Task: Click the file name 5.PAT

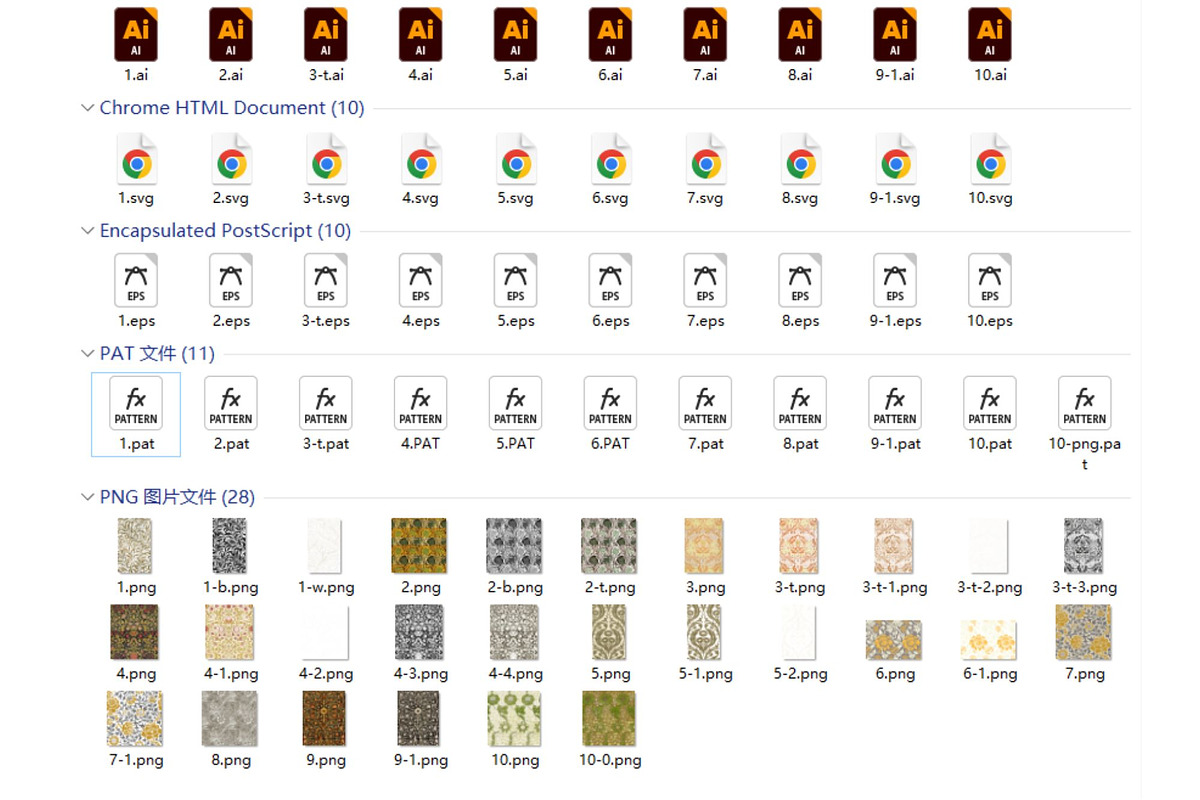Action: (516, 444)
